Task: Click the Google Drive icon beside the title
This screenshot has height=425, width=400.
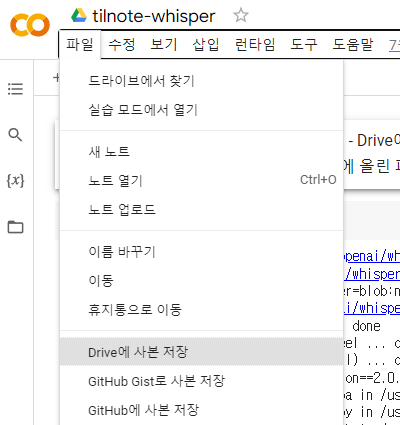Action: (79, 15)
